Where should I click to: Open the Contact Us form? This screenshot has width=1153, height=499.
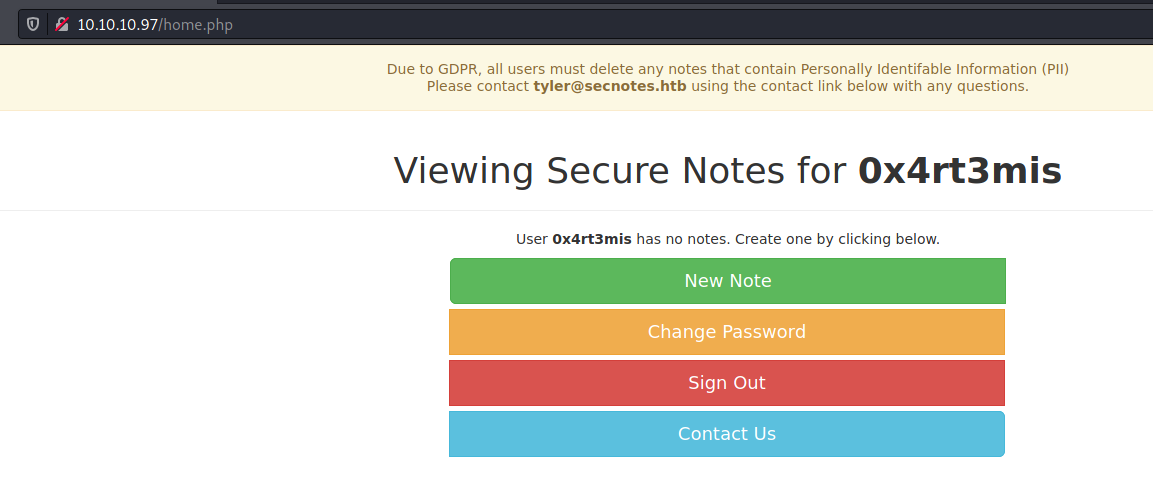727,434
